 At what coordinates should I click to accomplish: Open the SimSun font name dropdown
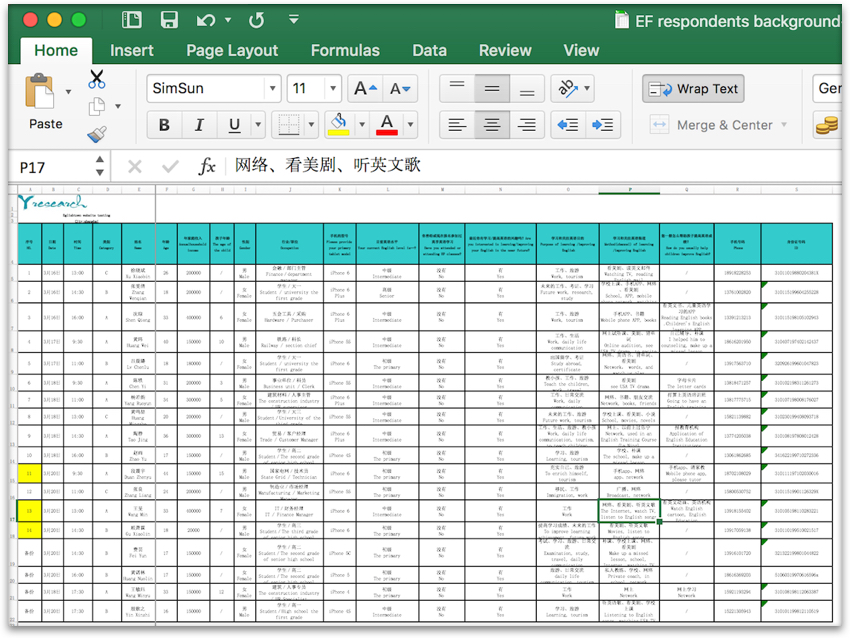click(272, 88)
